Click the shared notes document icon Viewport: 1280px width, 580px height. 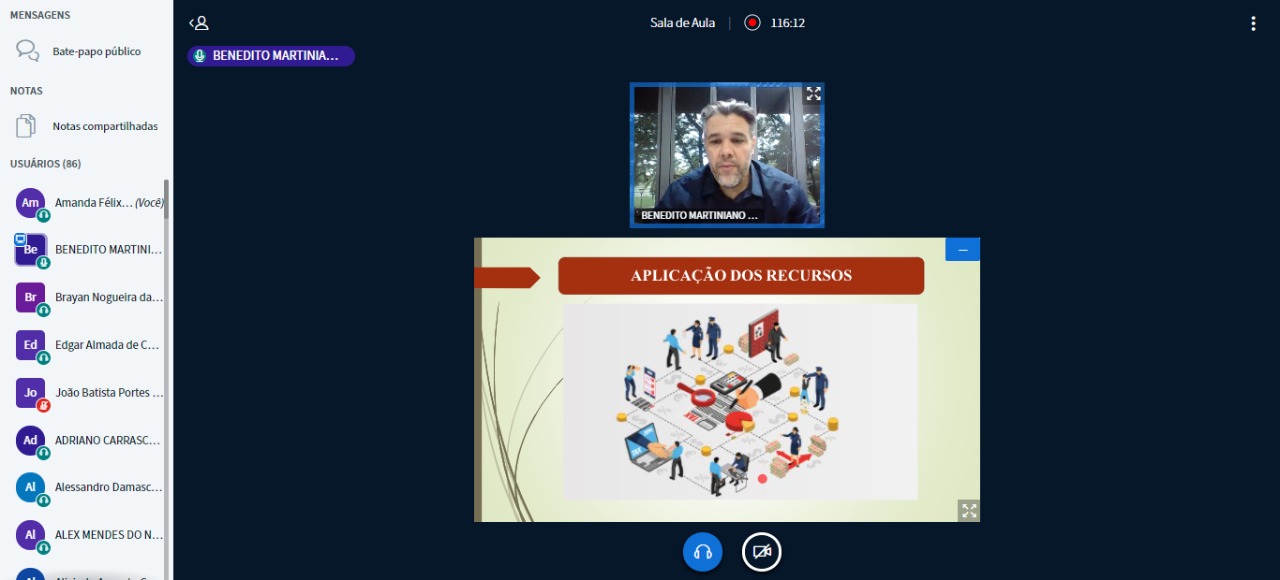(26, 126)
